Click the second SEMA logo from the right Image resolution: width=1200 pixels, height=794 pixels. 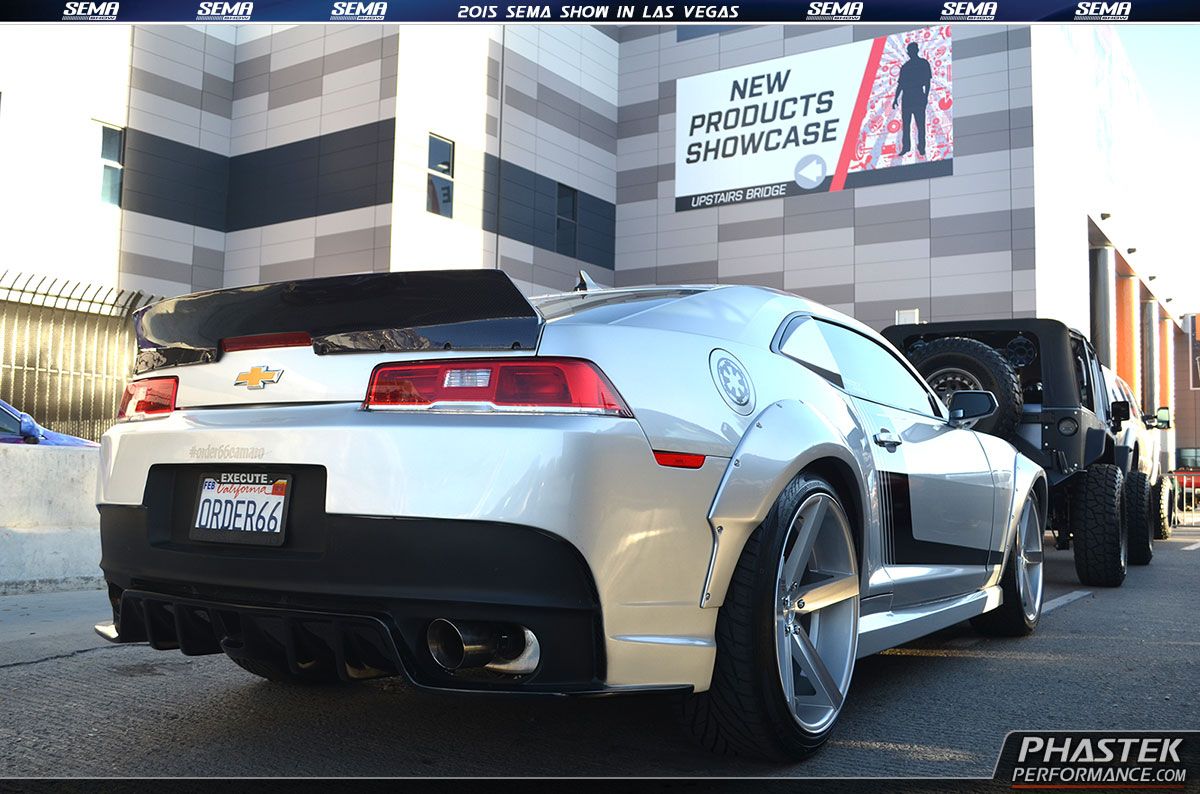pyautogui.click(x=966, y=12)
